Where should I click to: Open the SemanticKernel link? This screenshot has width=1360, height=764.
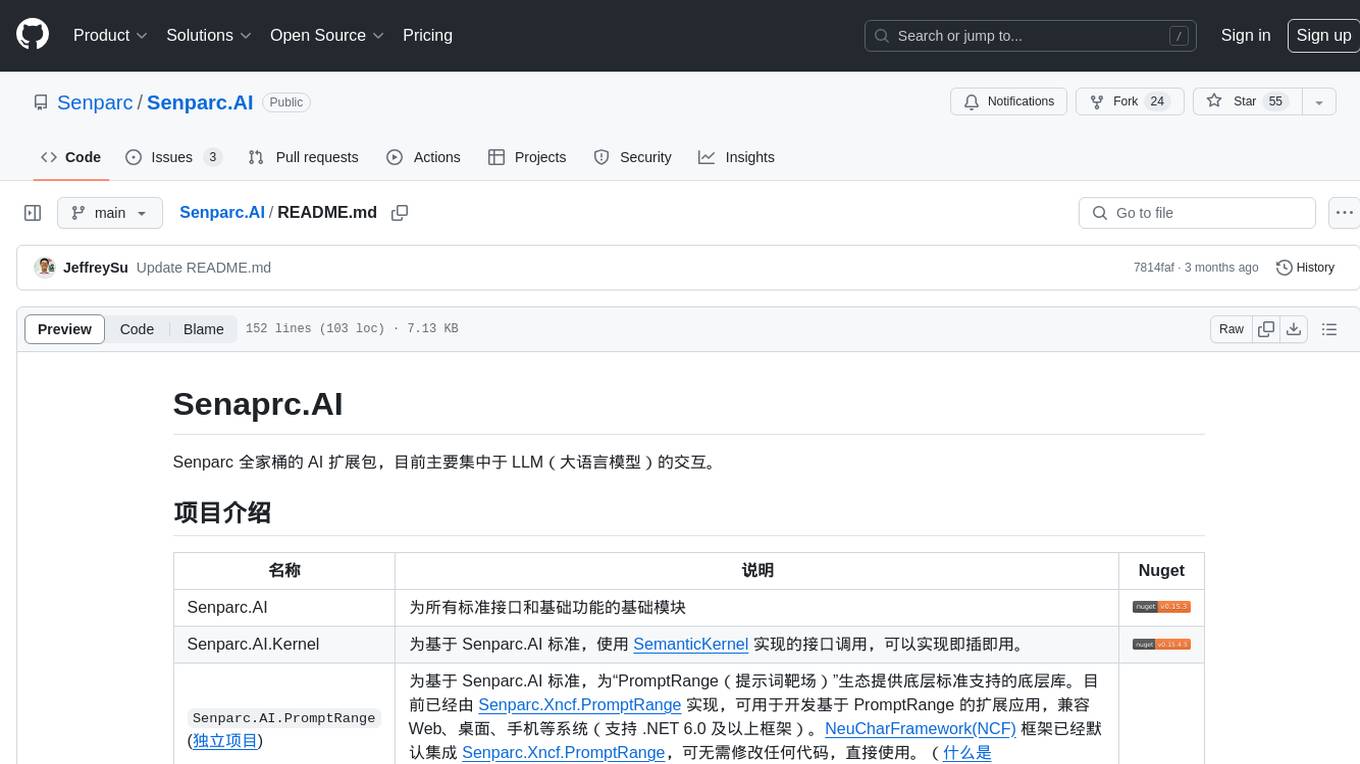click(691, 644)
